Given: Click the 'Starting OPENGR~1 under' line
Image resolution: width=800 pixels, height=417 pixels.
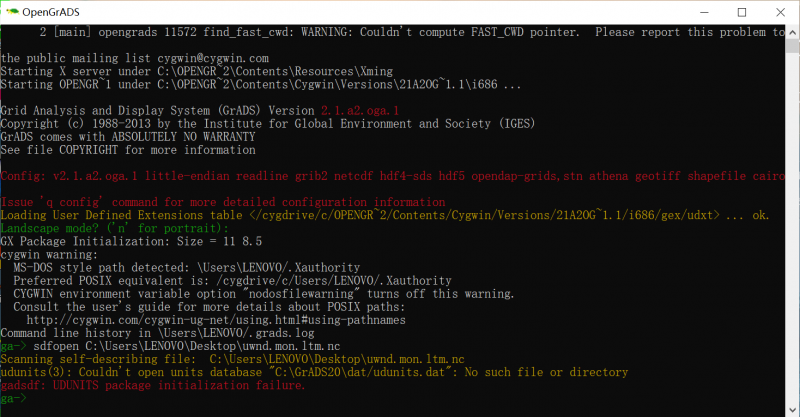Looking at the screenshot, I should [x=261, y=84].
